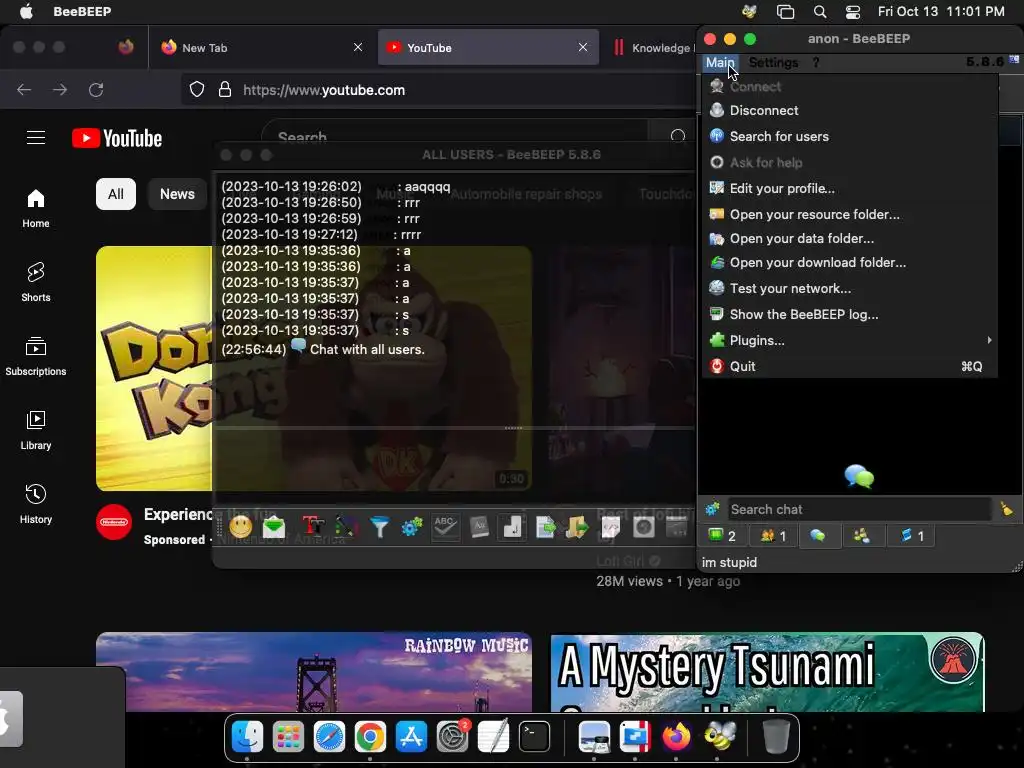Screen dimensions: 1024x768
Task: Click the green envelope icon in chat toolbar
Action: [274, 526]
